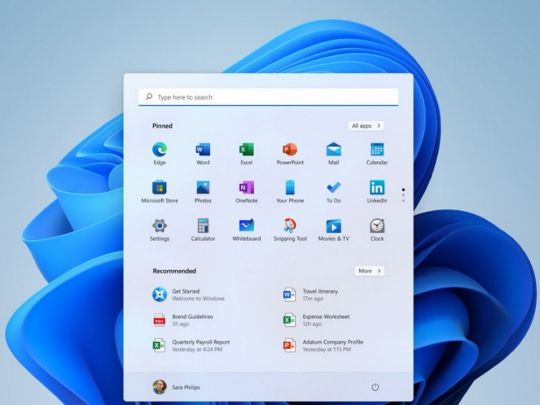Viewport: 540px width, 405px height.
Task: Focus the Type here to search box
Action: 269,97
